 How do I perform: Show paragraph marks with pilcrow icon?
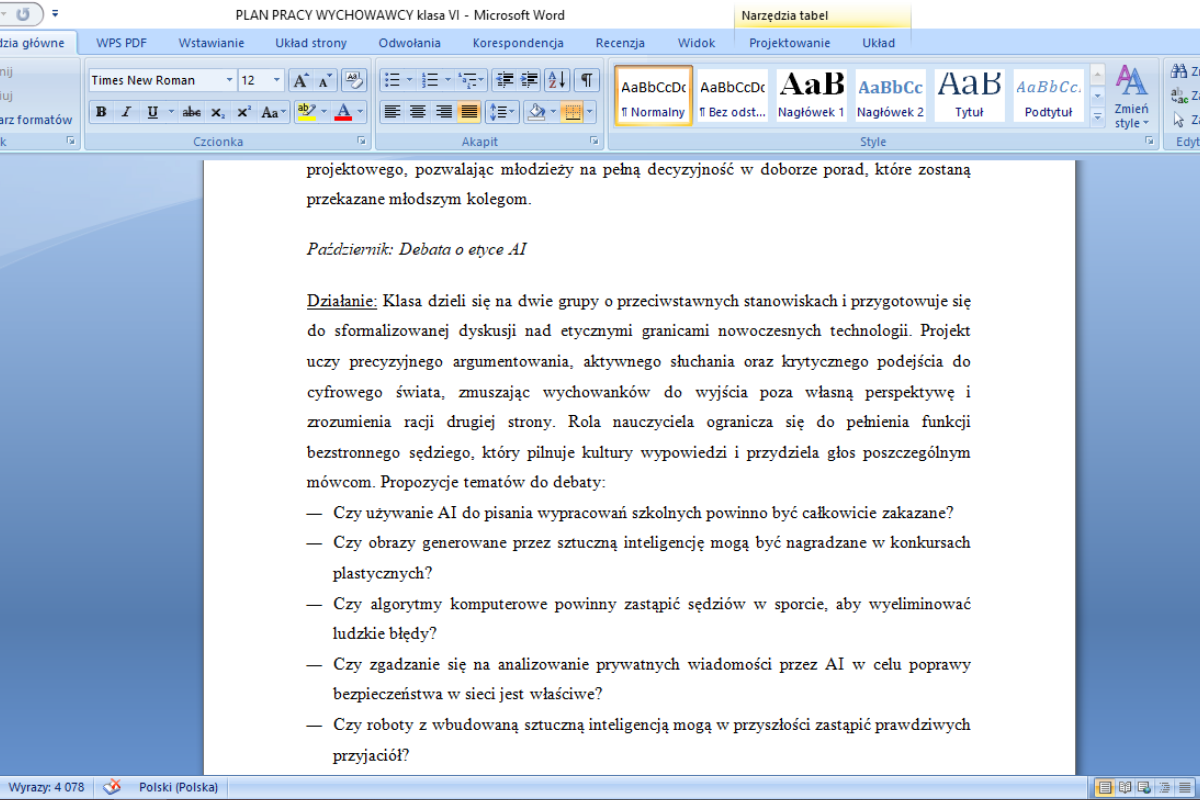tap(586, 80)
